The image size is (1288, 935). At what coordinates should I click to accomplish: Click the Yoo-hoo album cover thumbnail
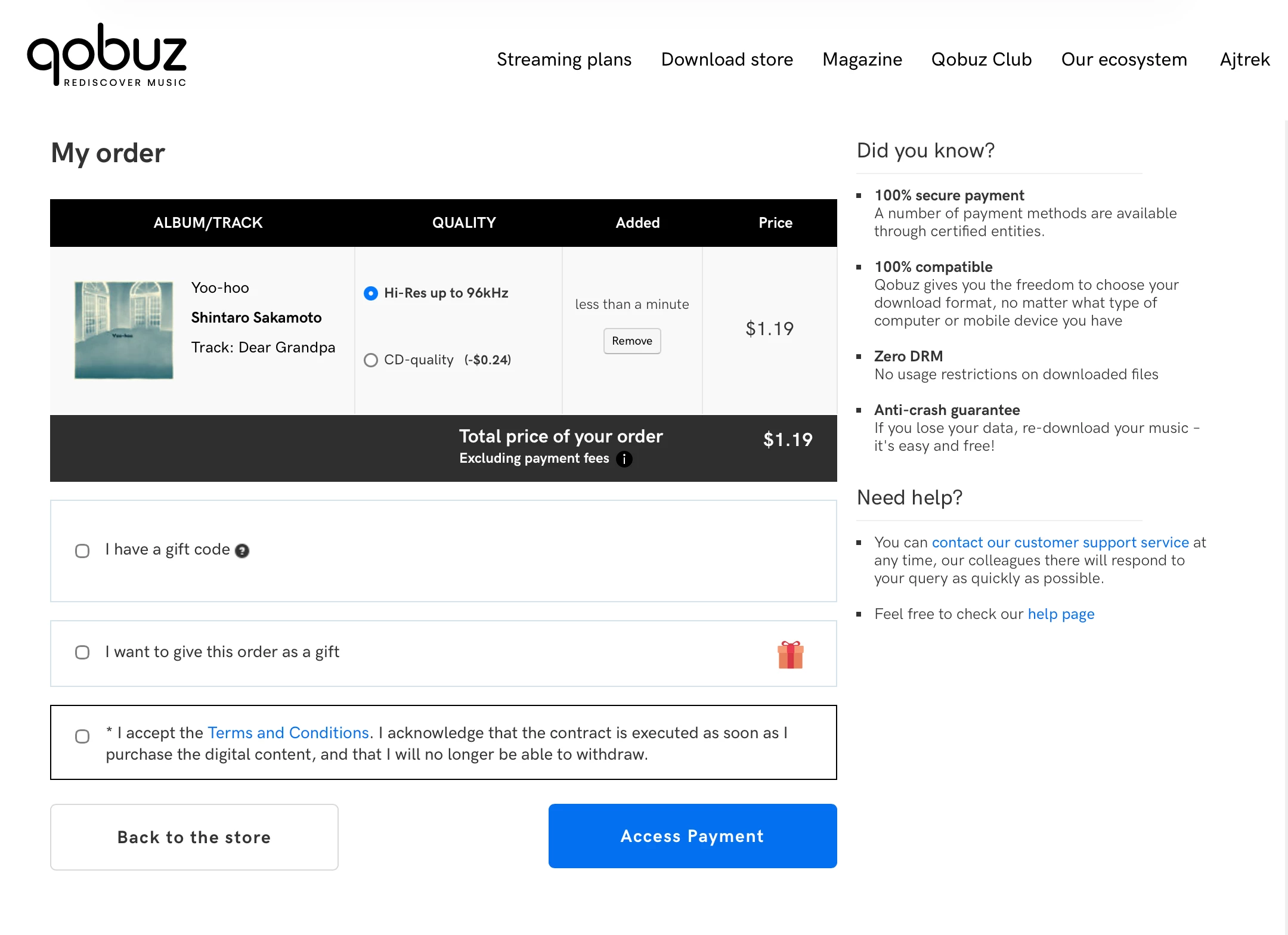[124, 330]
